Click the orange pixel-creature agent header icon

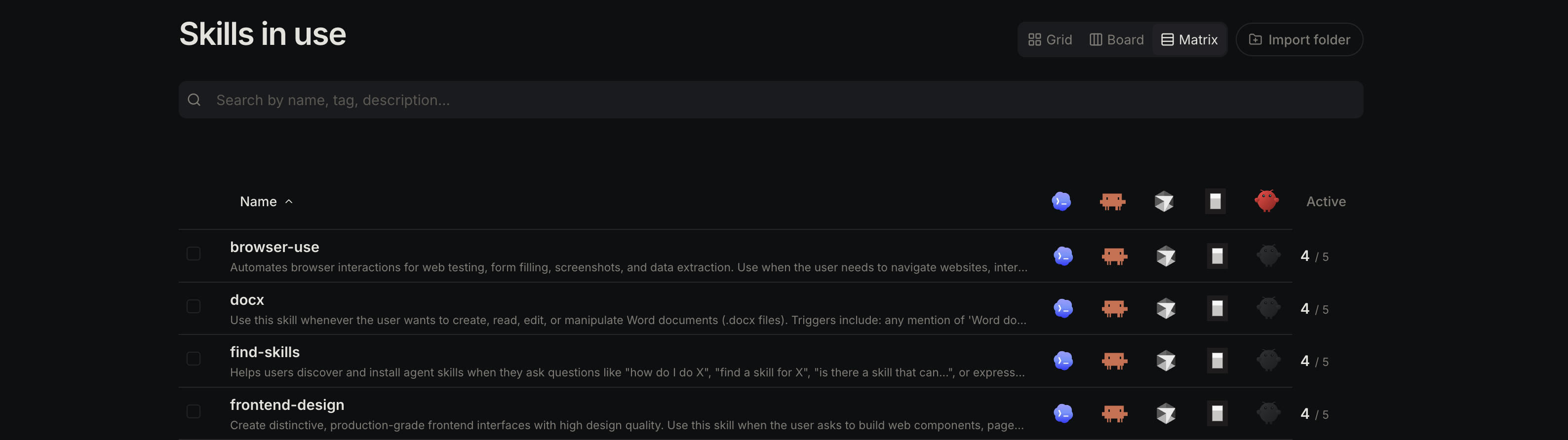coord(1112,201)
